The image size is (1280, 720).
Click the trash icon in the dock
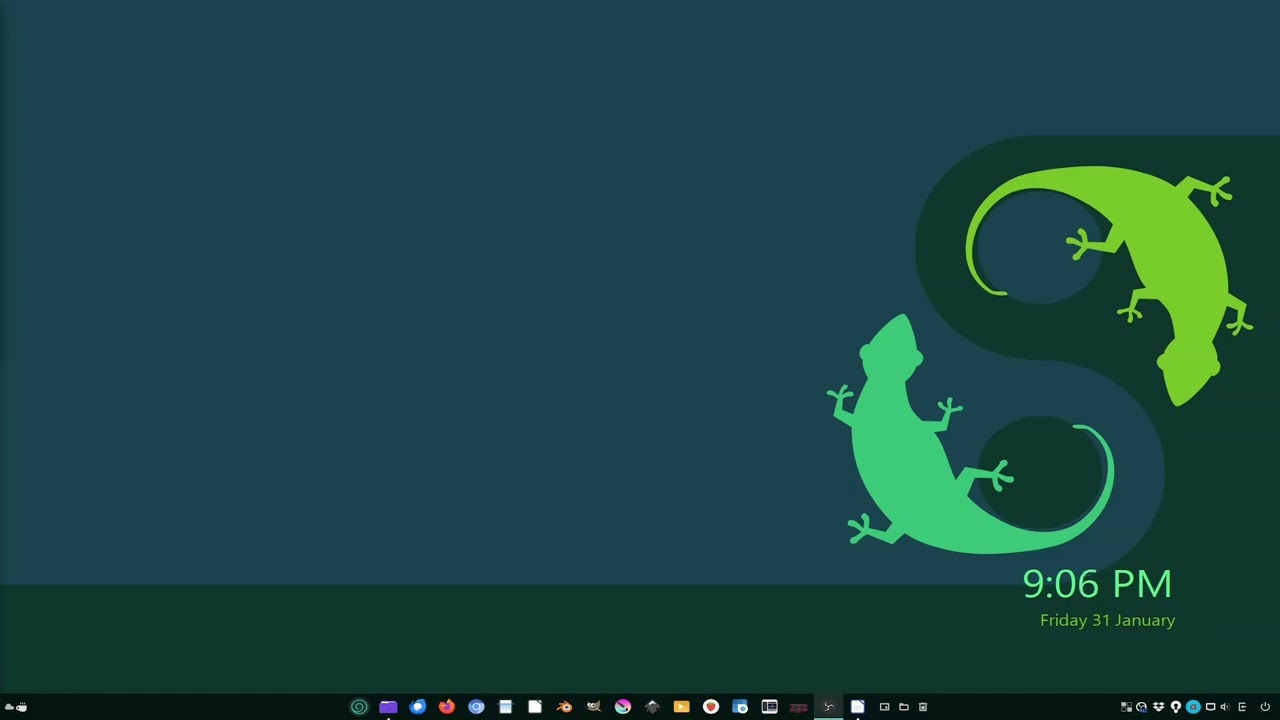point(923,707)
